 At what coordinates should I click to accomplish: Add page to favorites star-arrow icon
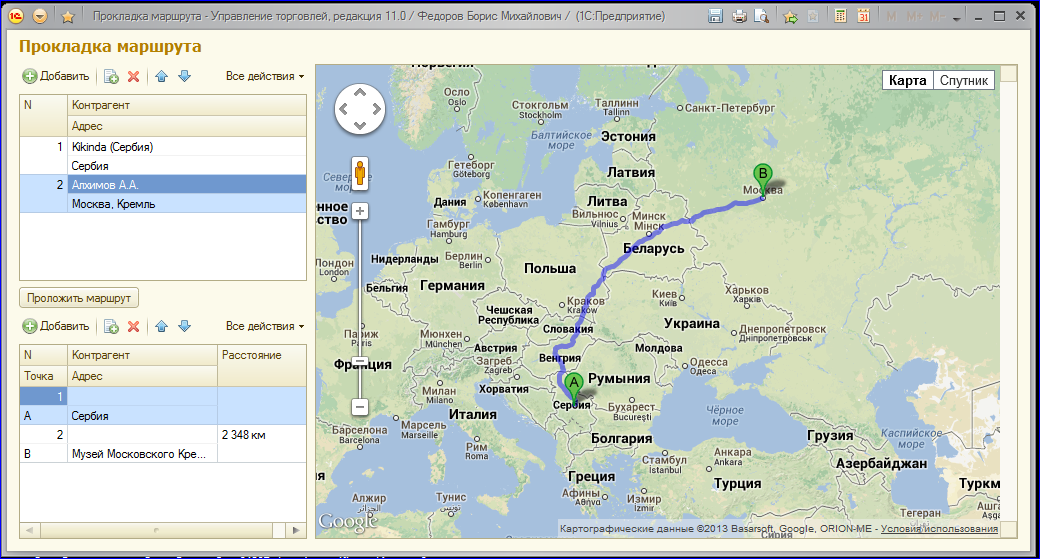(790, 17)
